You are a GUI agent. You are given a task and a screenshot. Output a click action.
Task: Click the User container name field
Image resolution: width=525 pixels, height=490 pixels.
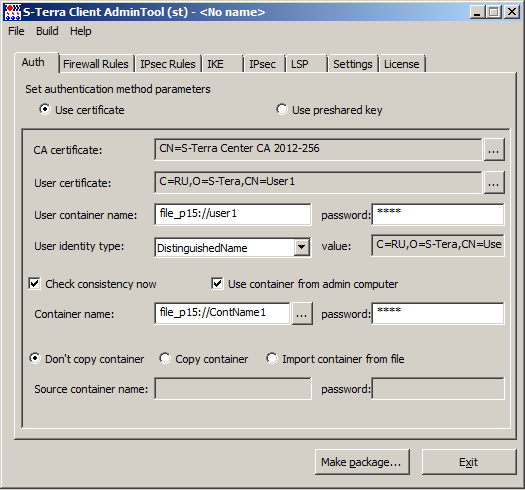pyautogui.click(x=233, y=214)
